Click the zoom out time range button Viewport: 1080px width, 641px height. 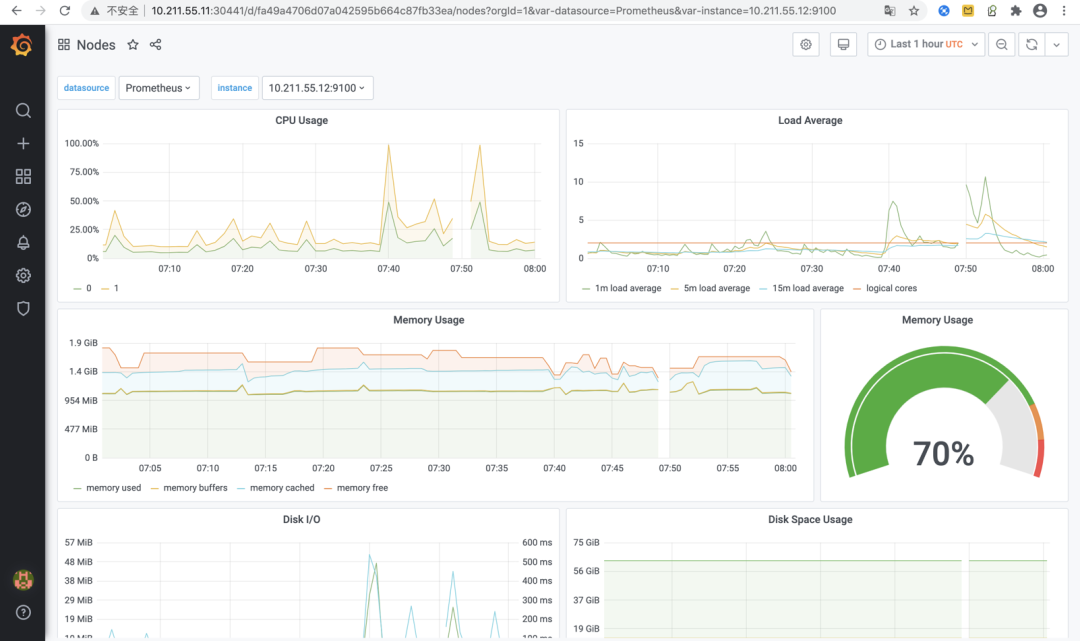(1001, 44)
